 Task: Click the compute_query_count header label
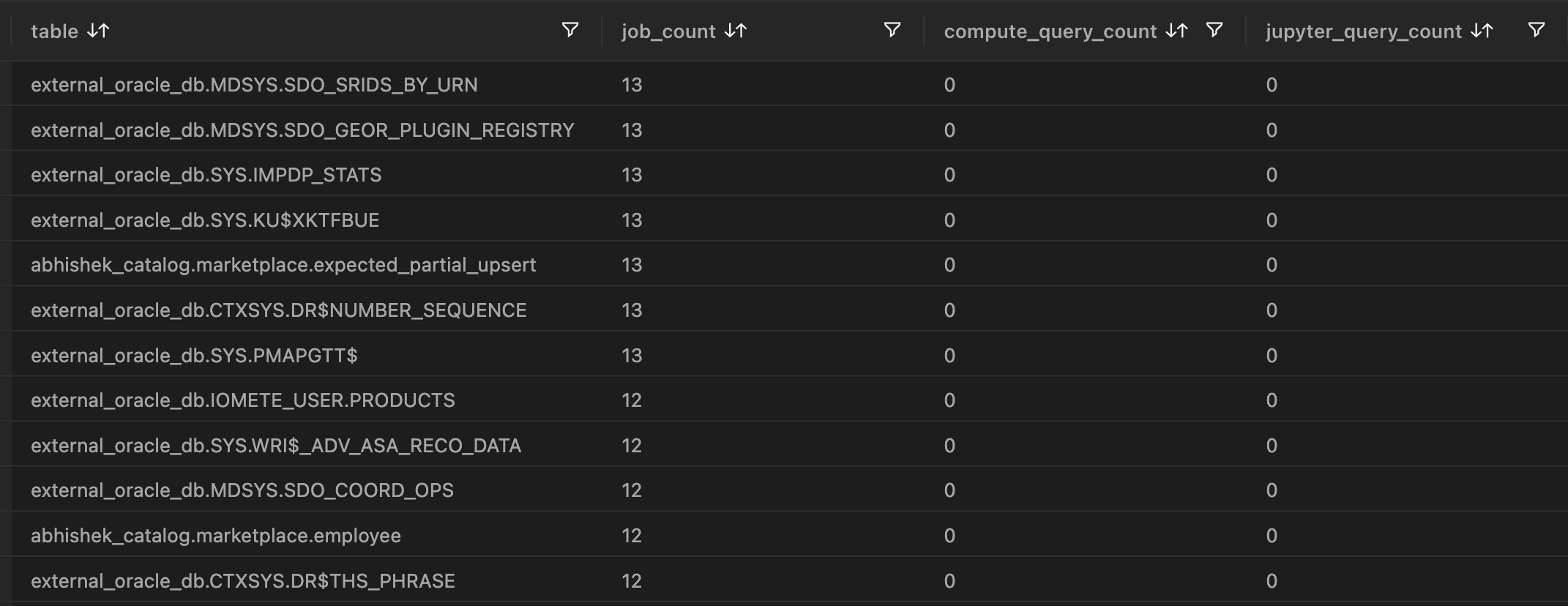point(1050,31)
